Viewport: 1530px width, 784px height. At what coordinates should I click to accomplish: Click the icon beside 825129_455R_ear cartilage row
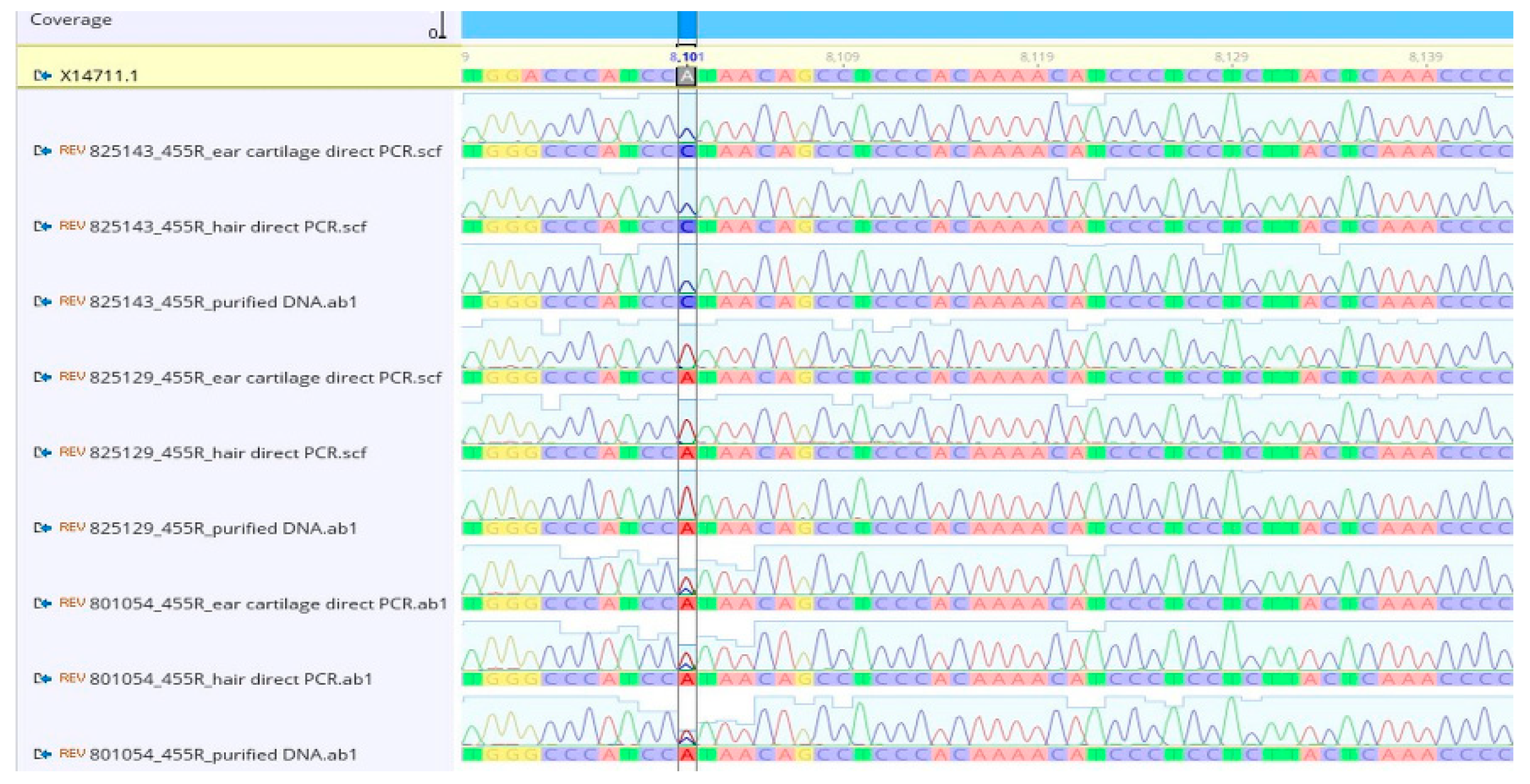[43, 377]
